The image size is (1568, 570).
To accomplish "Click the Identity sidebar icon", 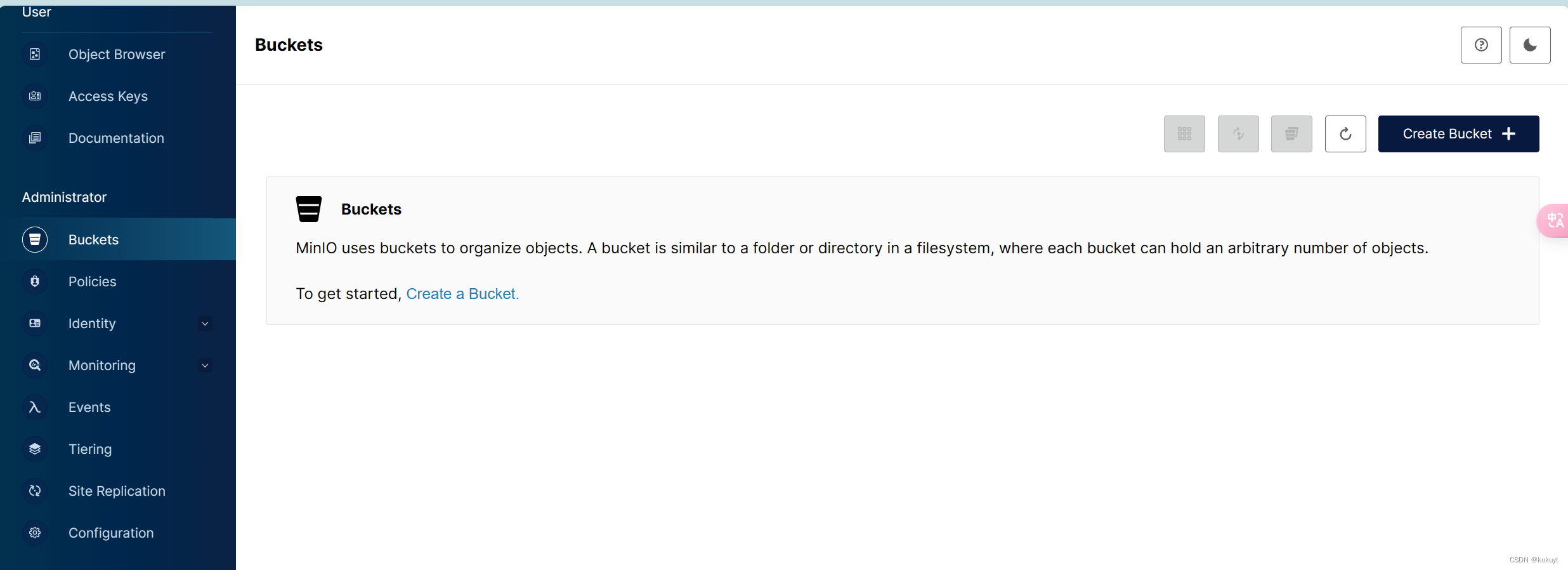I will click(x=35, y=324).
